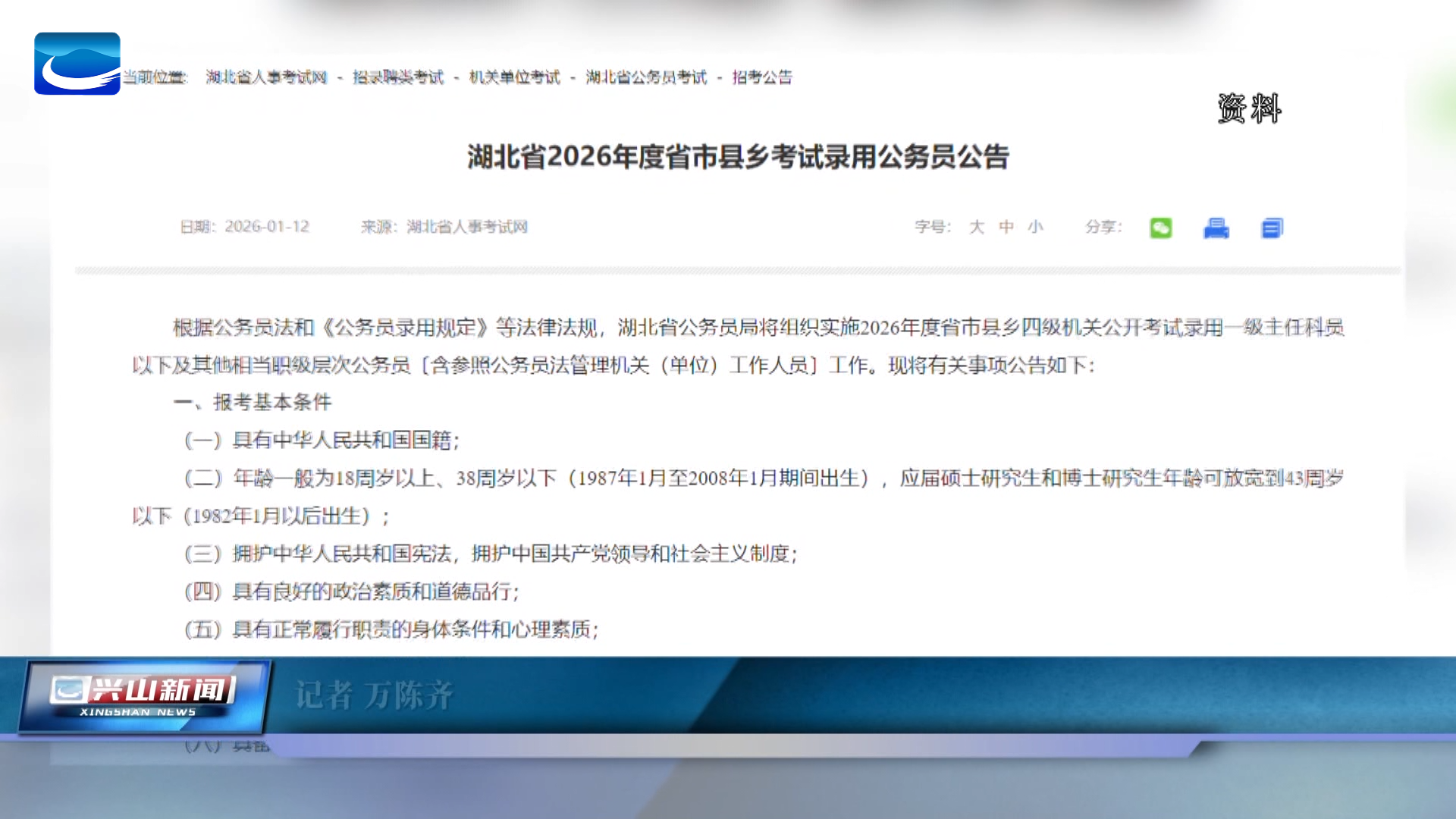Set font size to 中 (medium)

[1006, 227]
